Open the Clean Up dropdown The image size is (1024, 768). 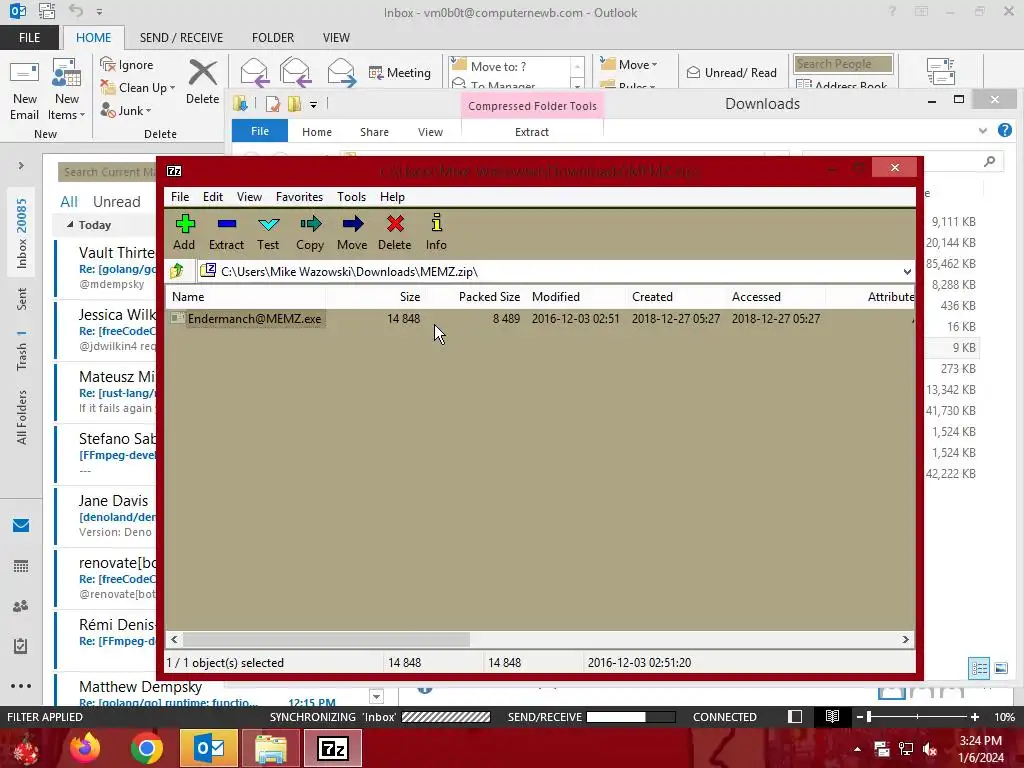pos(138,88)
